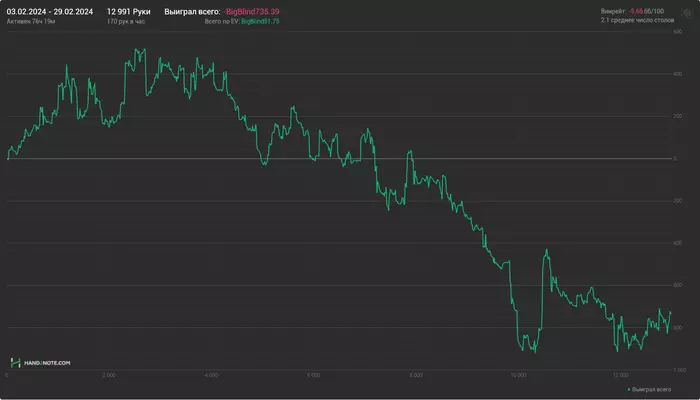The height and width of the screenshot is (400, 700).
Task: Click the 'Выиграл всего:' header label
Action: tap(192, 11)
